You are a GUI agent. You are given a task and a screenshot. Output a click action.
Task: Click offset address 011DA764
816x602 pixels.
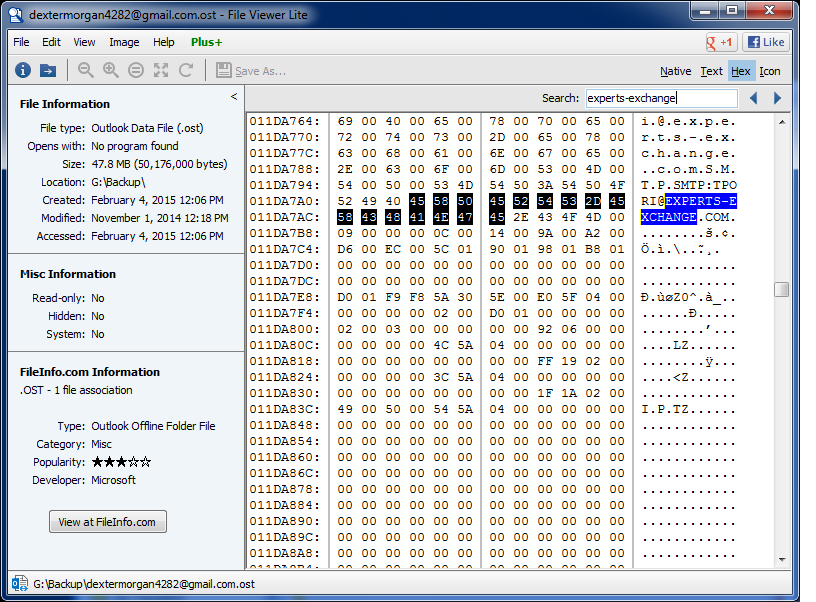tap(284, 121)
